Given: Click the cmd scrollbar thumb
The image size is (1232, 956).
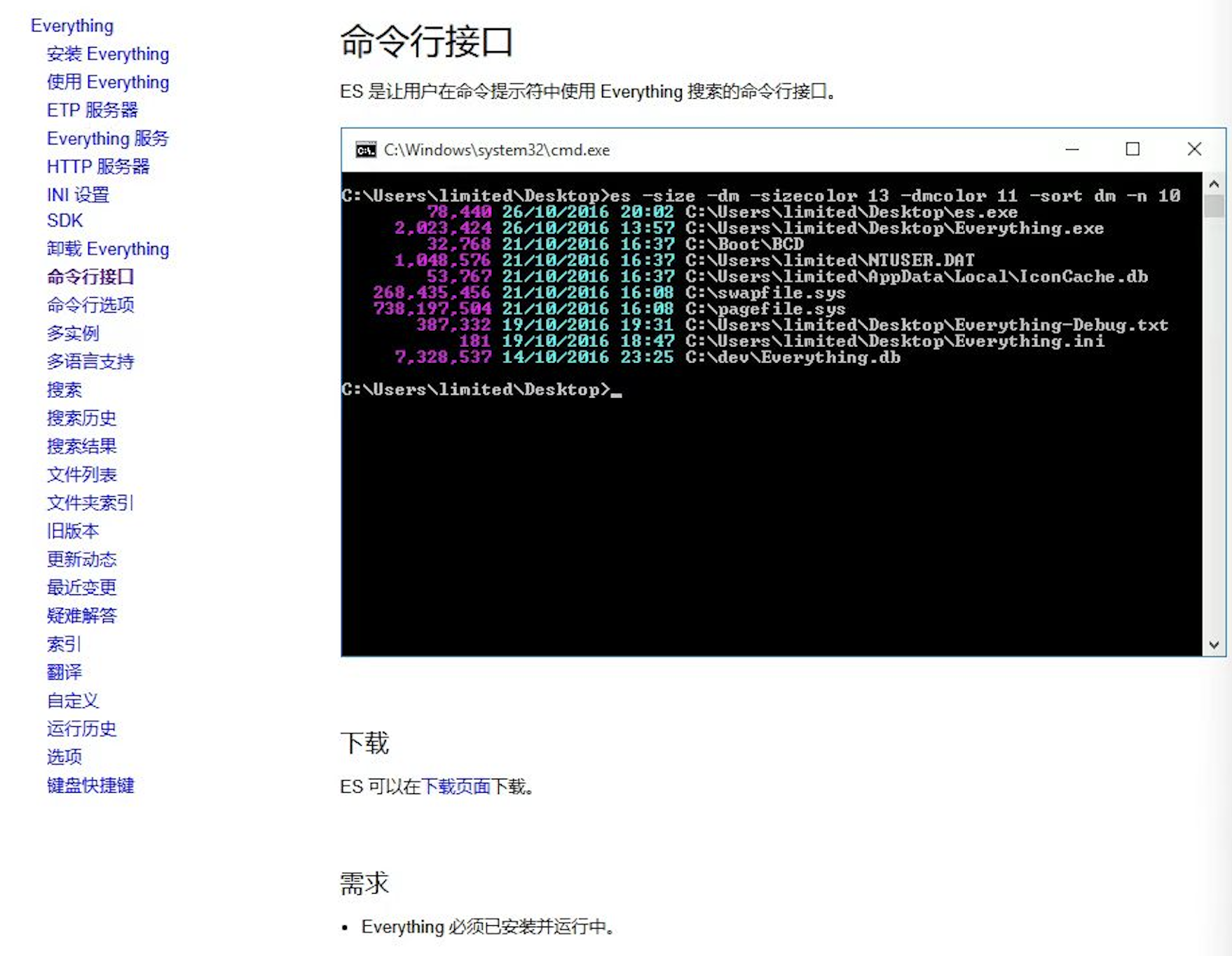Looking at the screenshot, I should tap(1214, 206).
